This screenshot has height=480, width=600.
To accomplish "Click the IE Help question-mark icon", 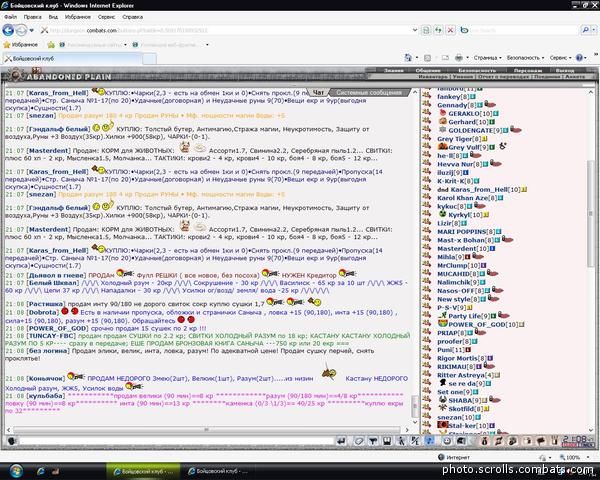I will (579, 58).
